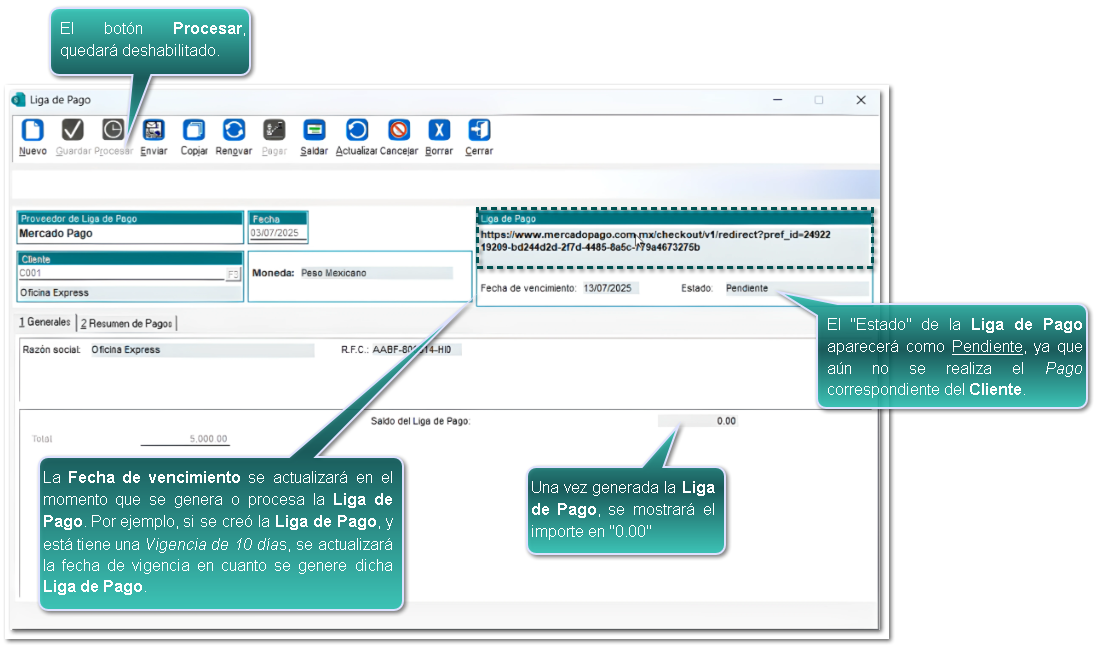Image resolution: width=1099 pixels, height=648 pixels.
Task: Click the Copiar toolbar icon
Action: [193, 130]
